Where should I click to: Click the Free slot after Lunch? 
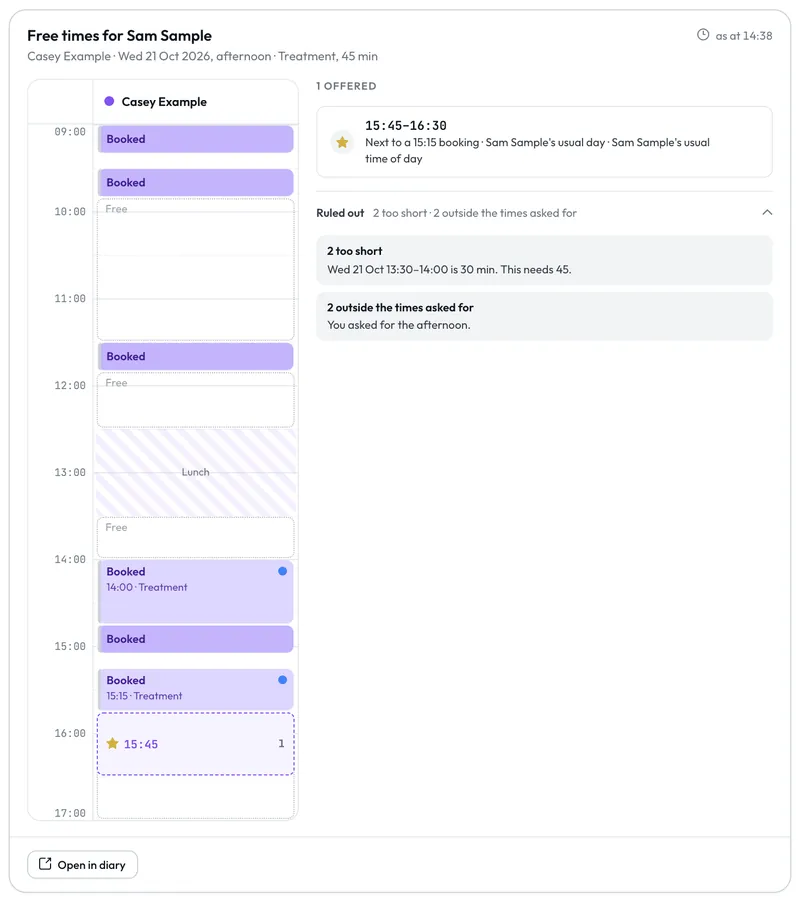(x=195, y=537)
